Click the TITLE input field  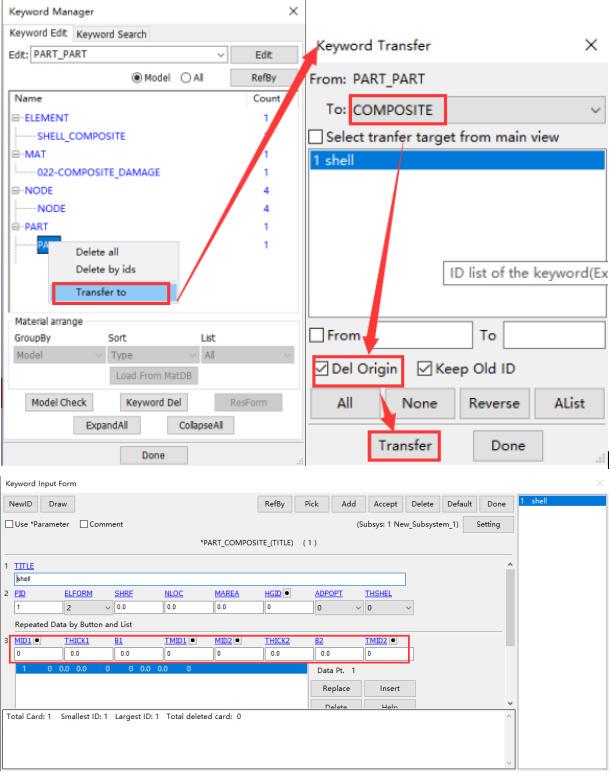pos(209,579)
